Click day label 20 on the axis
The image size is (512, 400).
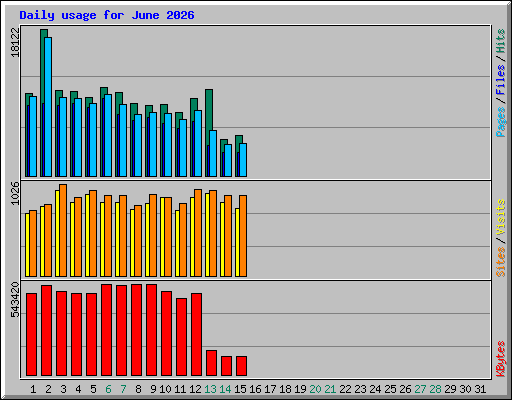(x=315, y=389)
